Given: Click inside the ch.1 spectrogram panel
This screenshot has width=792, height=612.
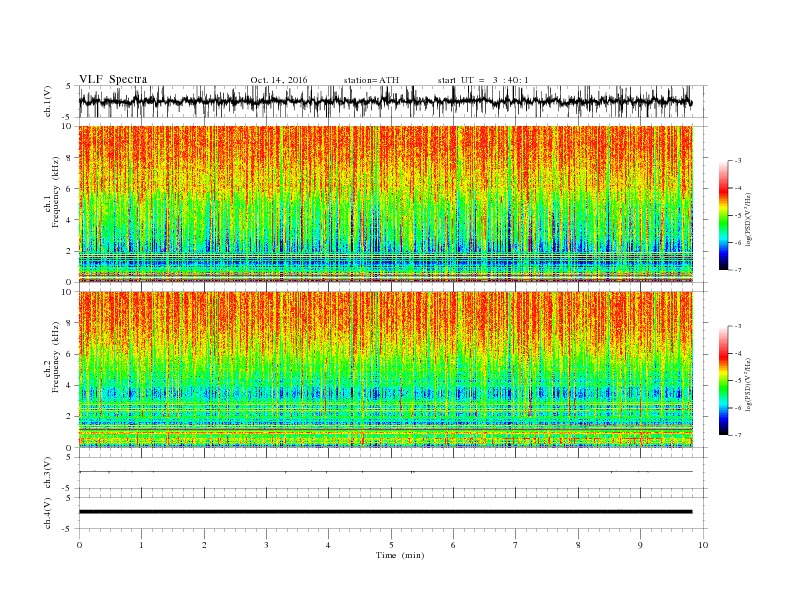Looking at the screenshot, I should pyautogui.click(x=385, y=204).
